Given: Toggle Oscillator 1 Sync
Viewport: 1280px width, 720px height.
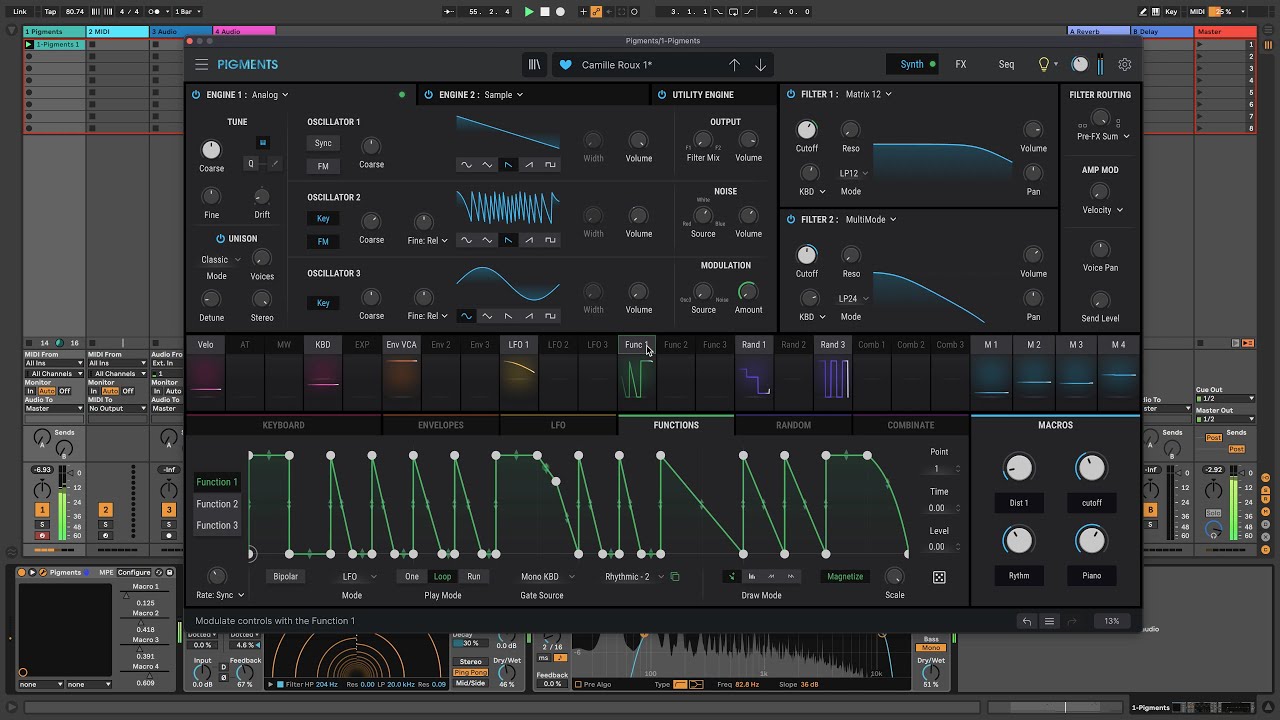Looking at the screenshot, I should click(x=323, y=143).
